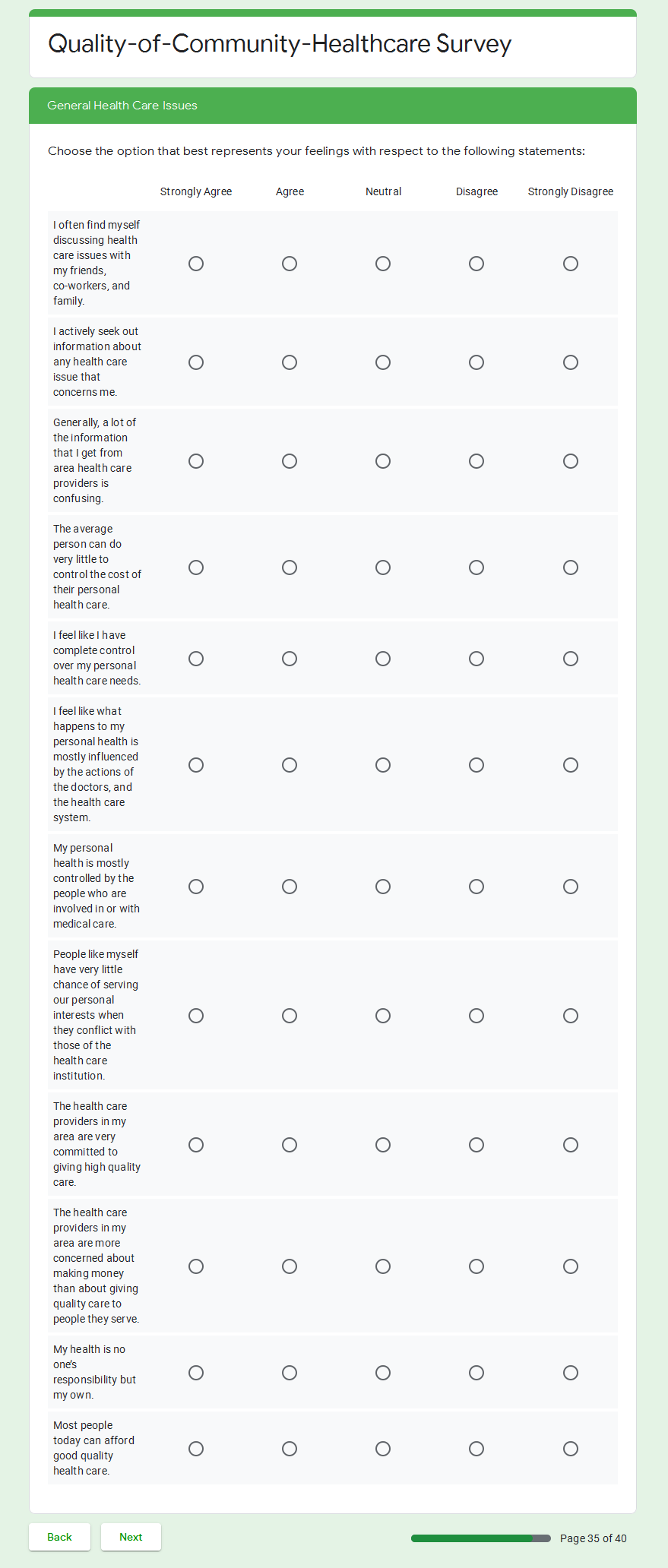Screen dimensions: 668x1568
Task: Select Strongly Agree for confusing provider information
Action: [x=196, y=461]
